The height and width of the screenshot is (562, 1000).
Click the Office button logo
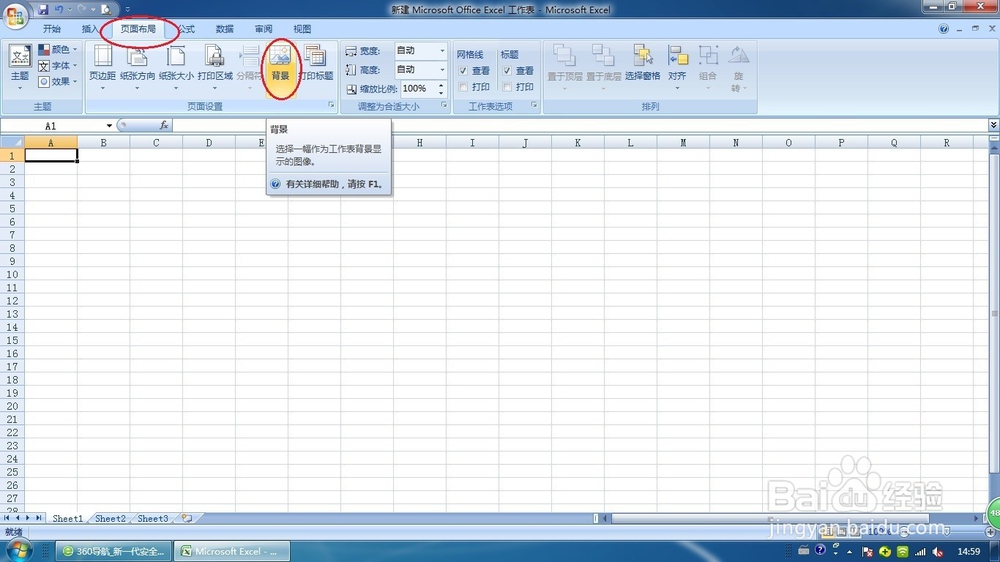15,15
